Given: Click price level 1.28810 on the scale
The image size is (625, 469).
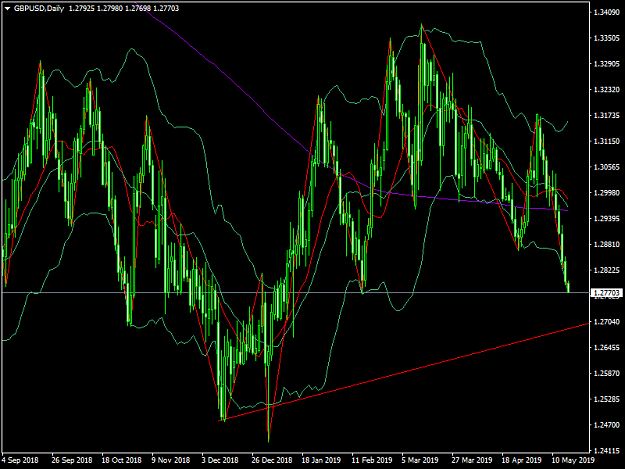Looking at the screenshot, I should [607, 244].
